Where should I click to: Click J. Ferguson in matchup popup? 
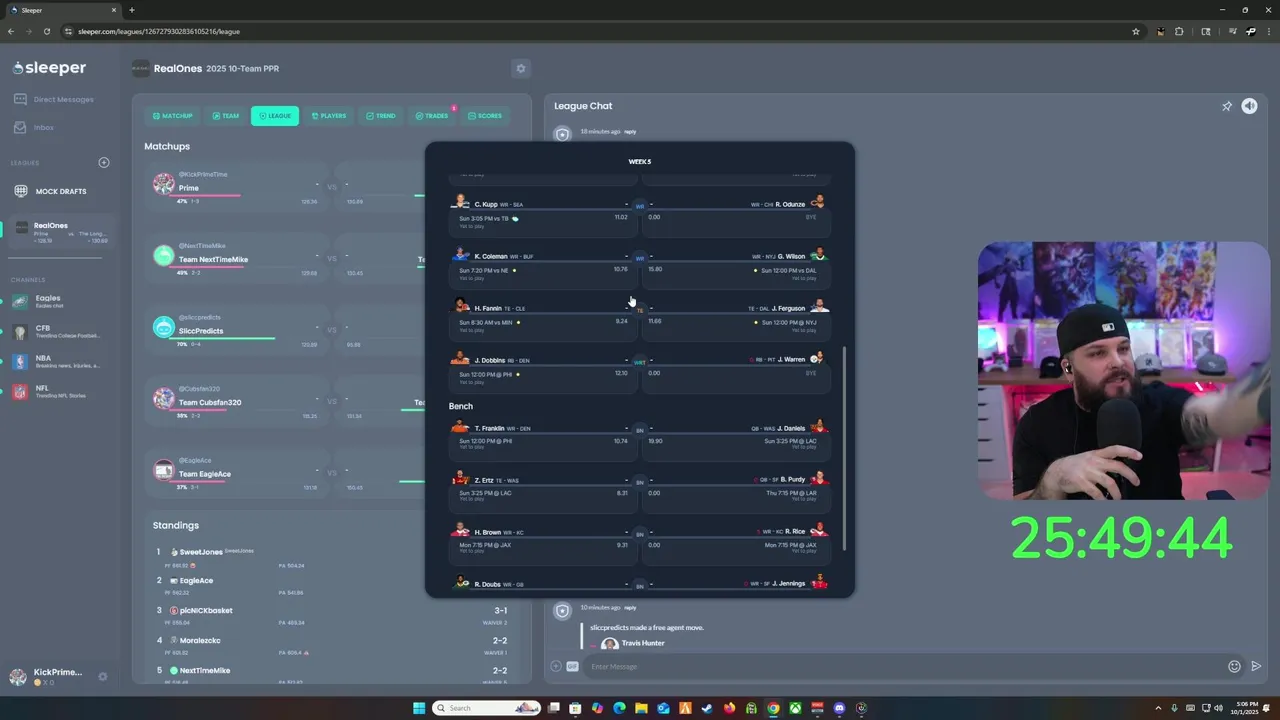789,308
